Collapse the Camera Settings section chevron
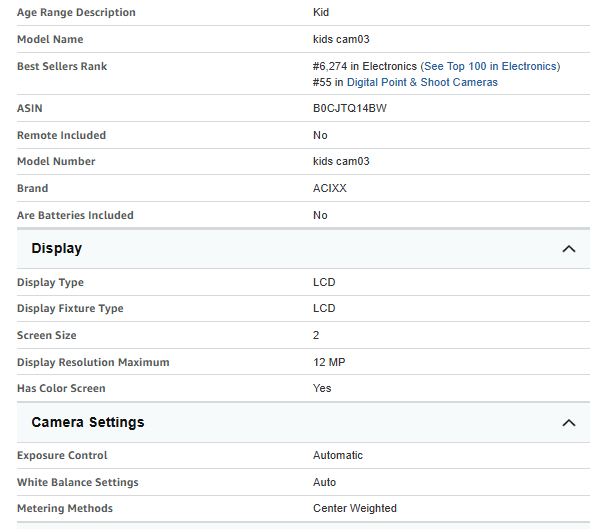This screenshot has height=529, width=591. click(x=568, y=423)
